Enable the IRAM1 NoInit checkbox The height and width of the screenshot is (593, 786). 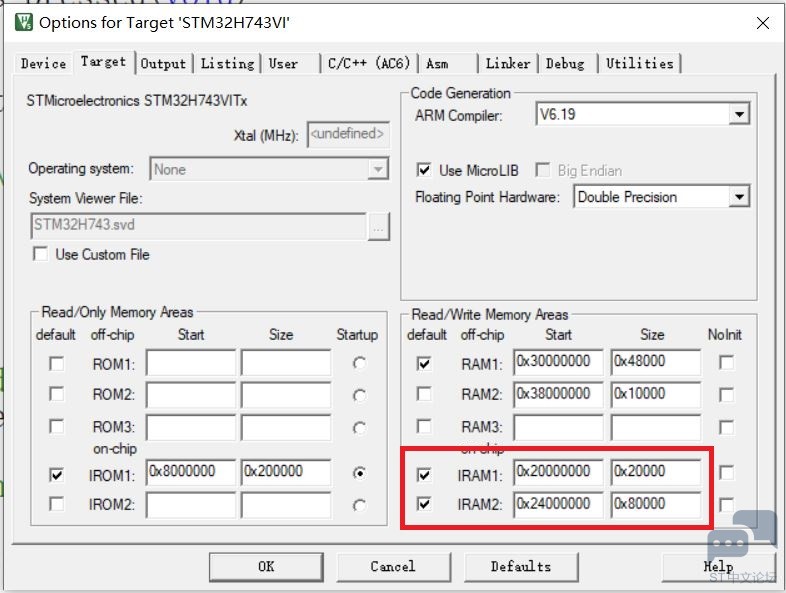726,473
